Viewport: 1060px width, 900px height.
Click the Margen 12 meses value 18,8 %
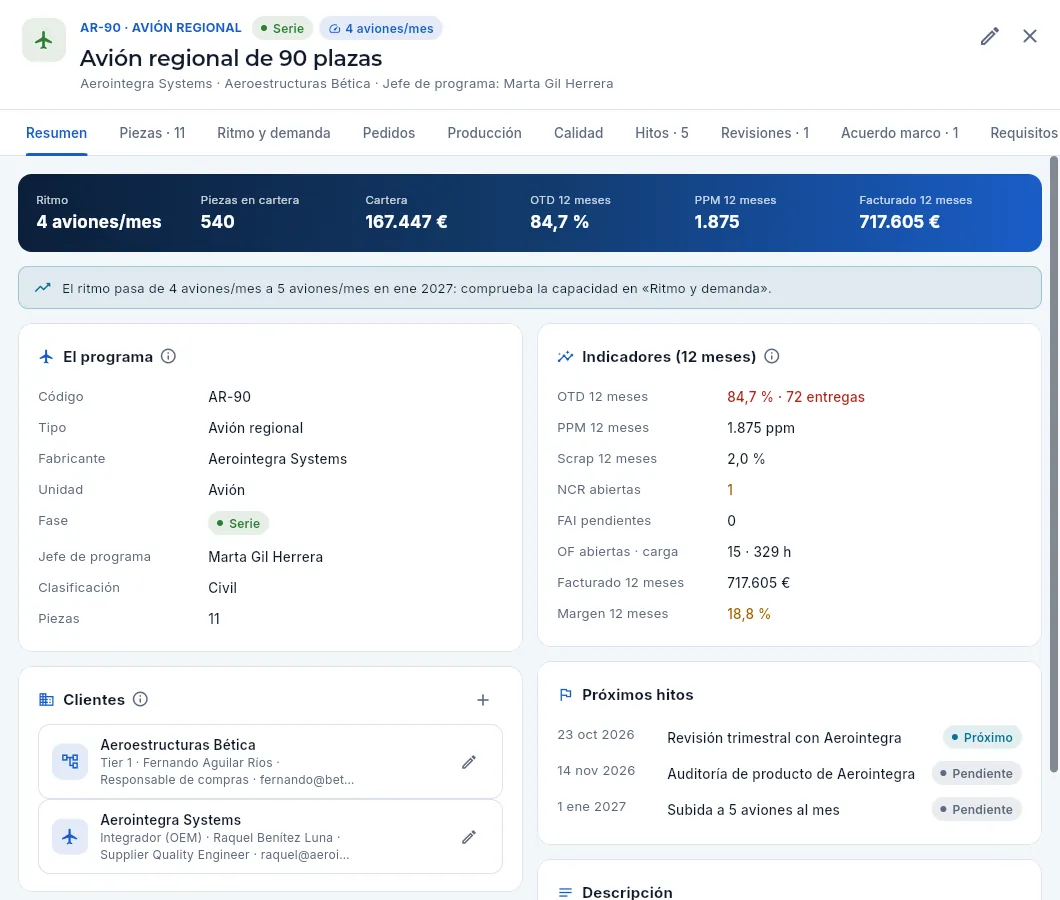click(748, 614)
